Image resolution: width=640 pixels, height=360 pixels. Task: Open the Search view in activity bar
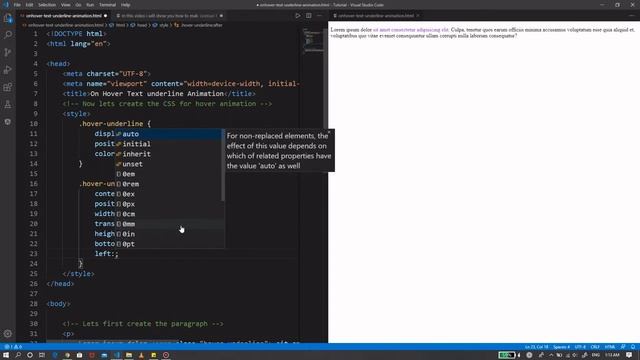8,35
